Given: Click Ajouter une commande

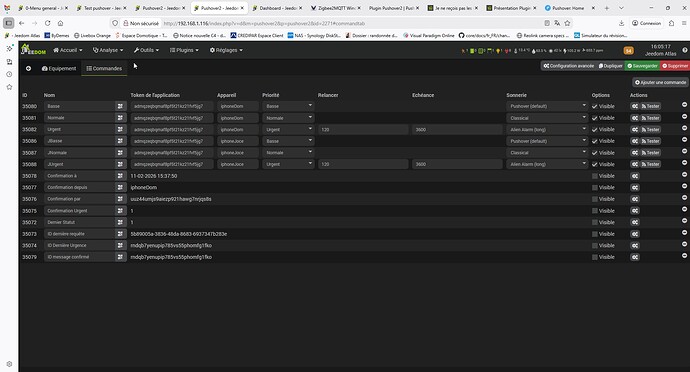Looking at the screenshot, I should tap(661, 82).
